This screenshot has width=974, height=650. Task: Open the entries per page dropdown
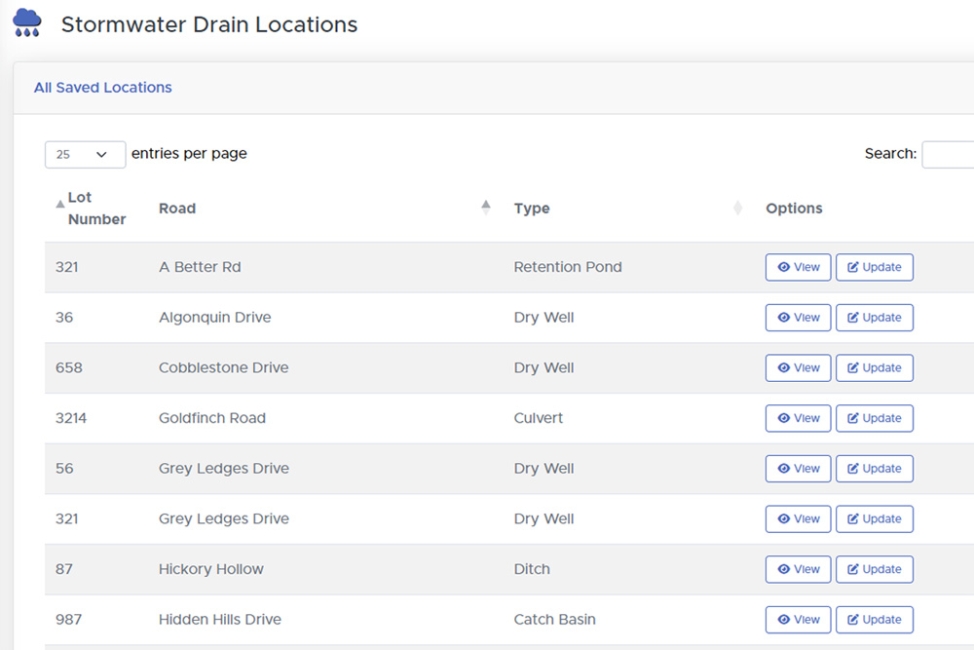tap(84, 153)
